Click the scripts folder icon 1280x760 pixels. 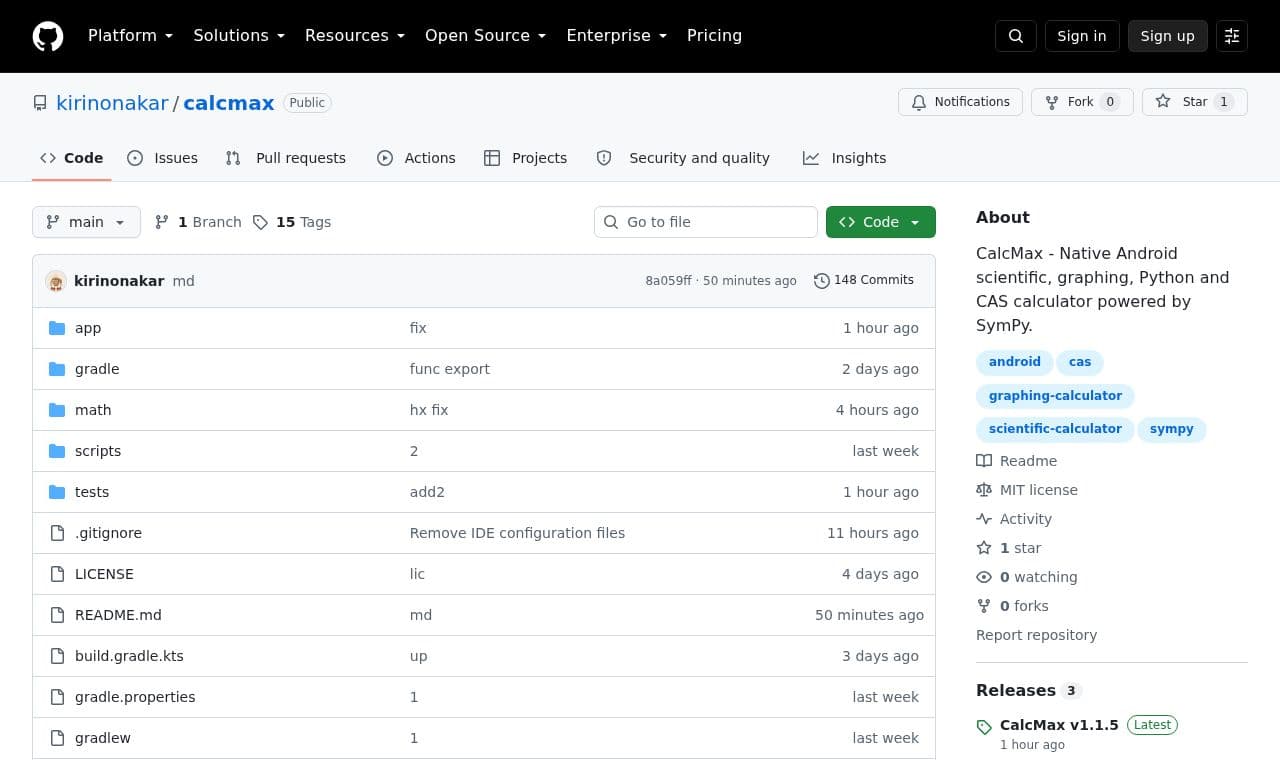point(57,451)
